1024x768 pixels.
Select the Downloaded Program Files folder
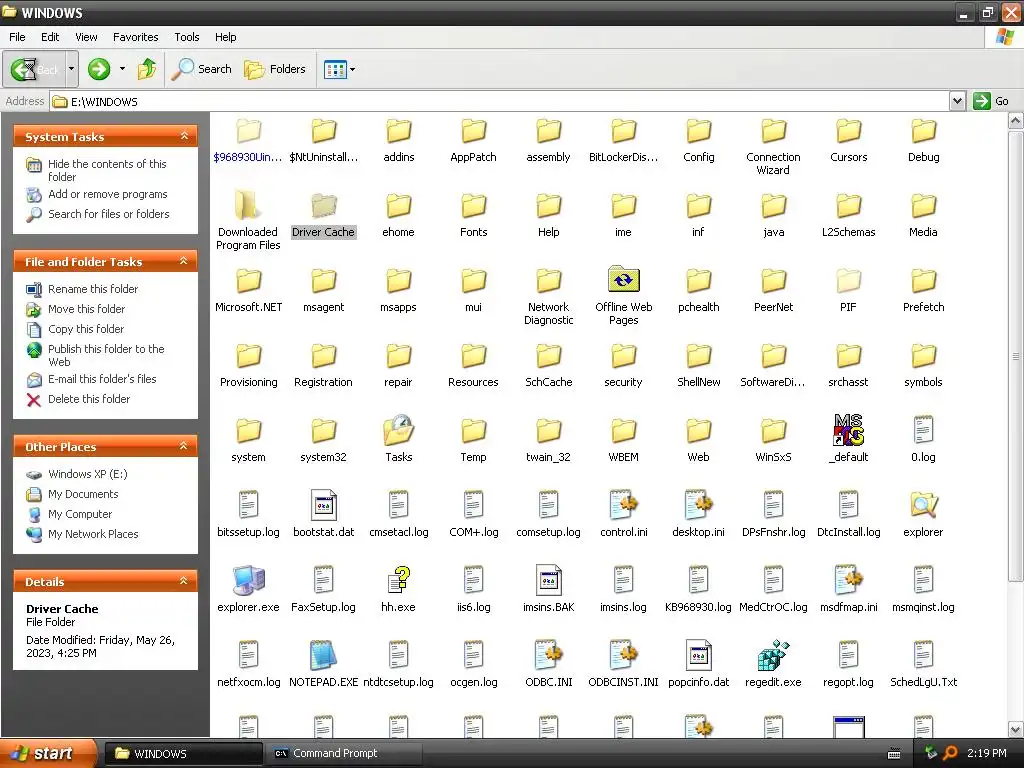point(248,205)
